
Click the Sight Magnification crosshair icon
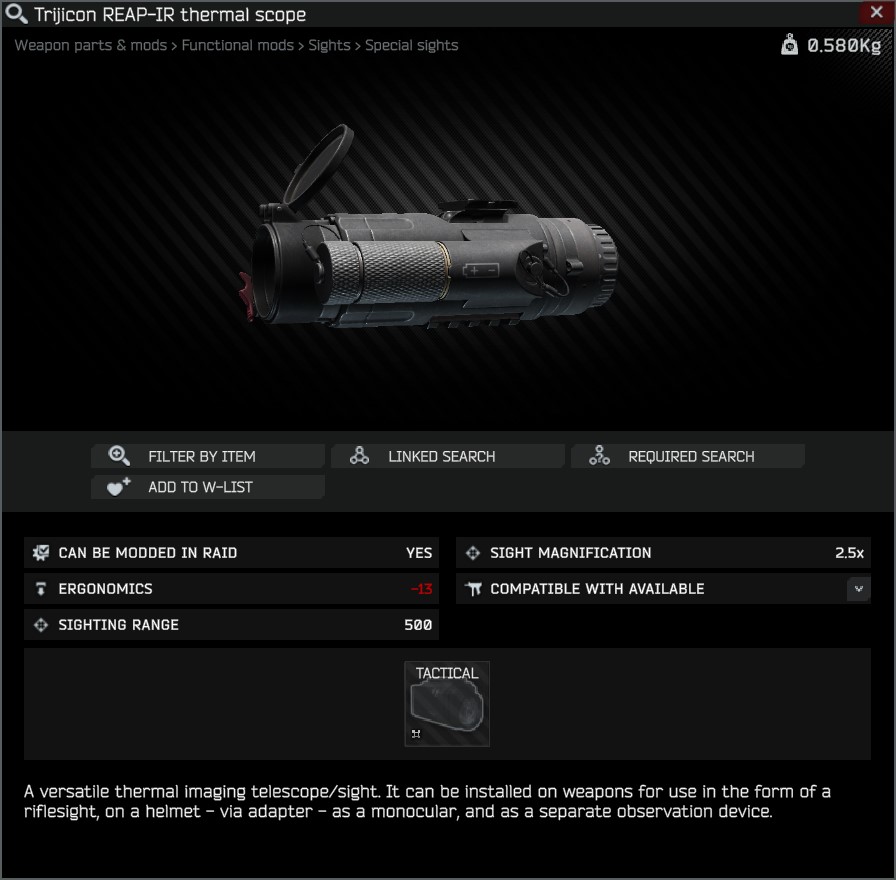473,553
